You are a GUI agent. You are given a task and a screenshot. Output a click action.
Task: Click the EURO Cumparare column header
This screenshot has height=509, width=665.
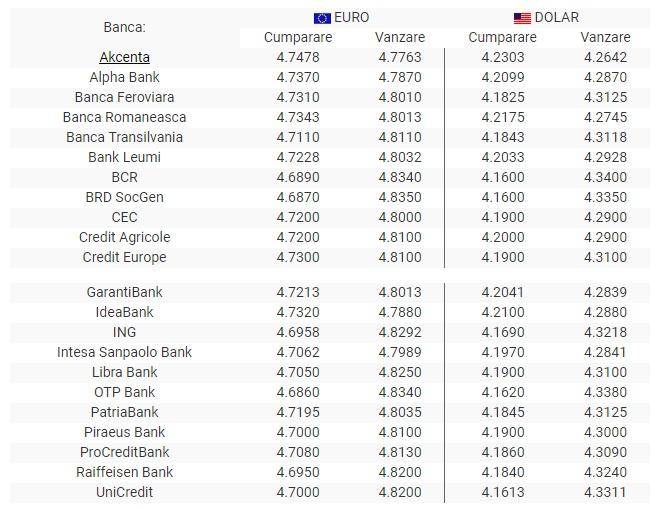[298, 37]
